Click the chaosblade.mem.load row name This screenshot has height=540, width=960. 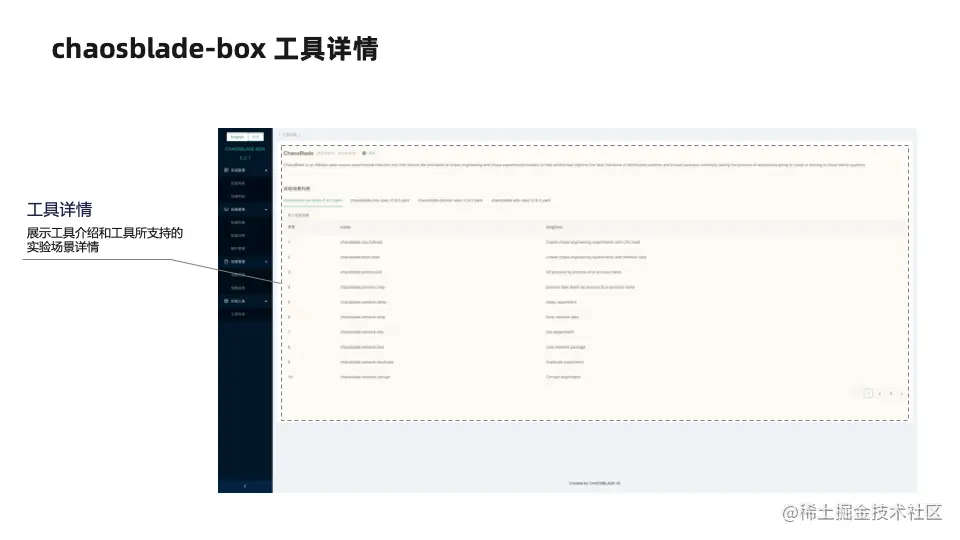pos(360,257)
